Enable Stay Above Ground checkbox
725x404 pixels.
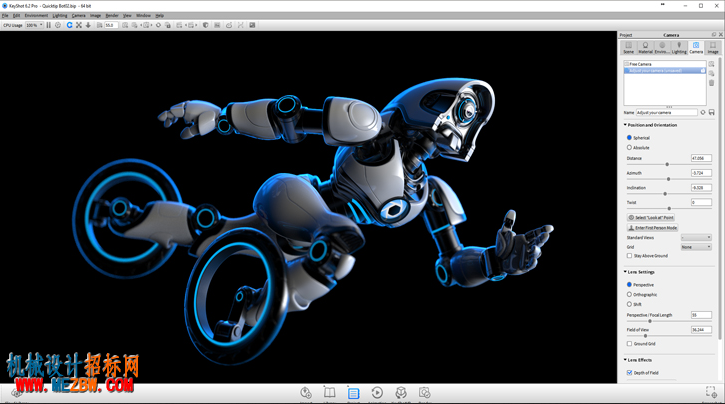[x=629, y=256]
